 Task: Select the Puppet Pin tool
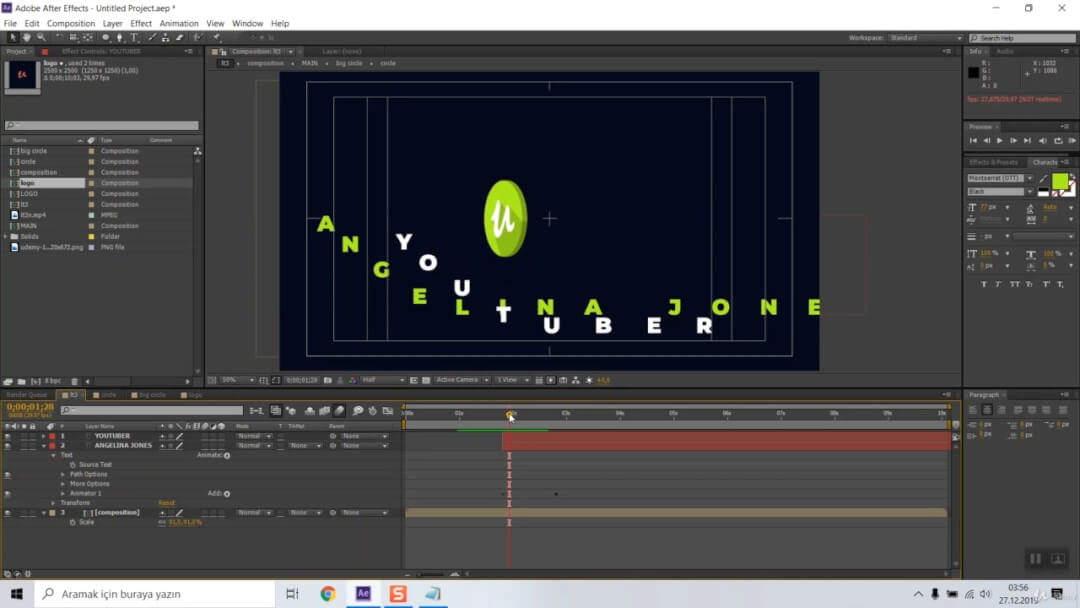tap(216, 38)
